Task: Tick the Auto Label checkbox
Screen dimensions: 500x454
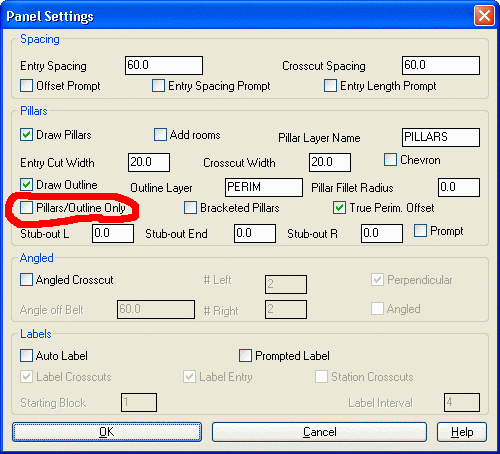Action: (26, 356)
